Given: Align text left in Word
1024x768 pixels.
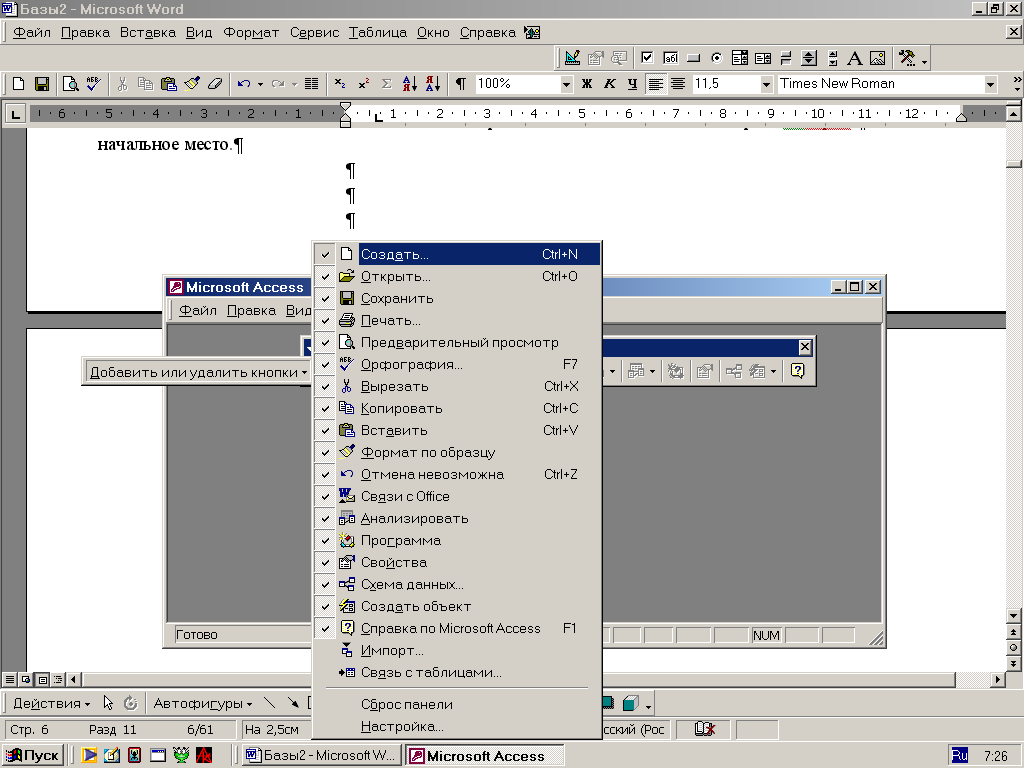Looking at the screenshot, I should pyautogui.click(x=656, y=84).
